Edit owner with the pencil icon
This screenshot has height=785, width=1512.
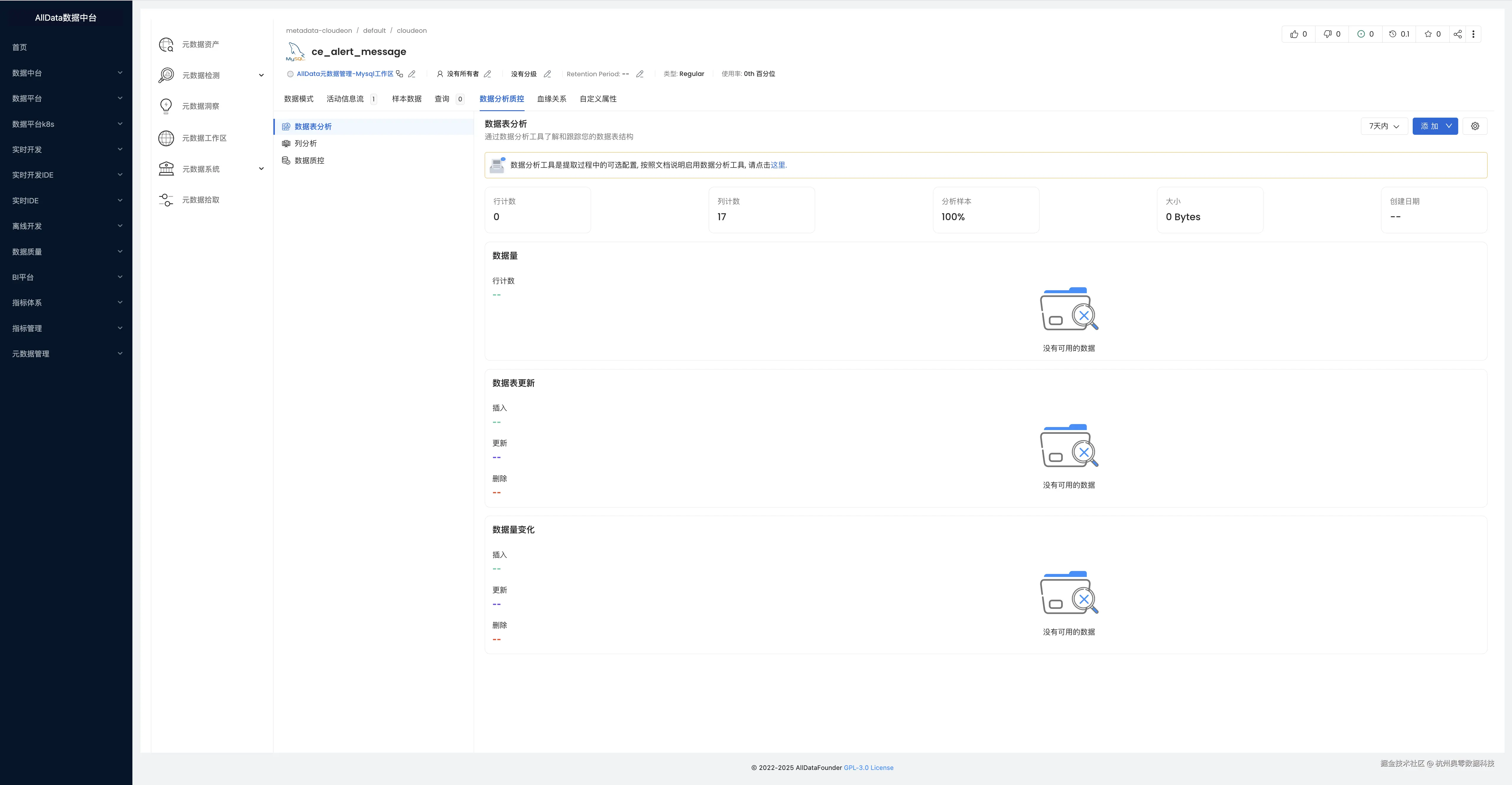coord(487,74)
